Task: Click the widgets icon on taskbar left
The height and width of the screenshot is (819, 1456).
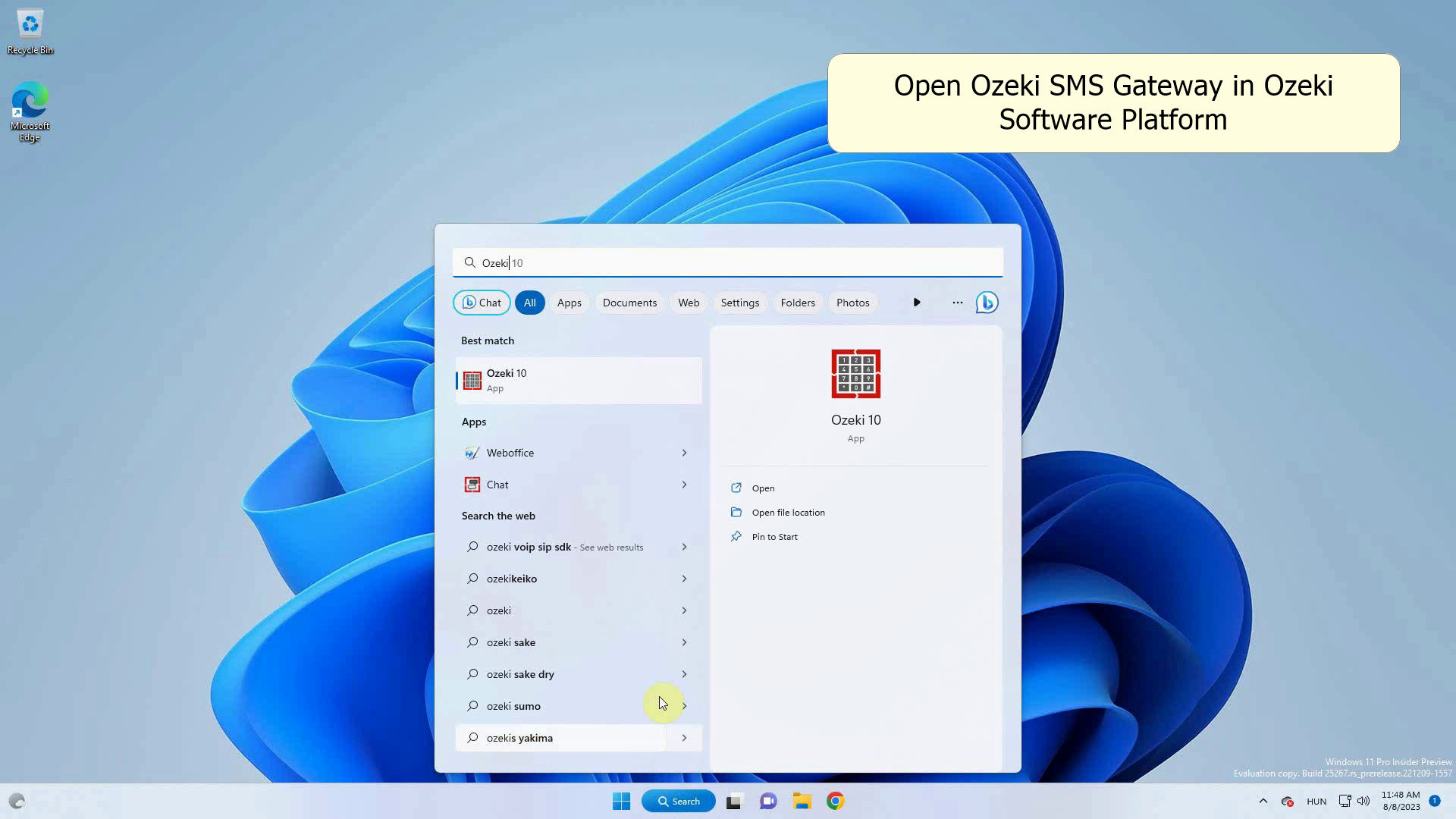Action: point(17,801)
